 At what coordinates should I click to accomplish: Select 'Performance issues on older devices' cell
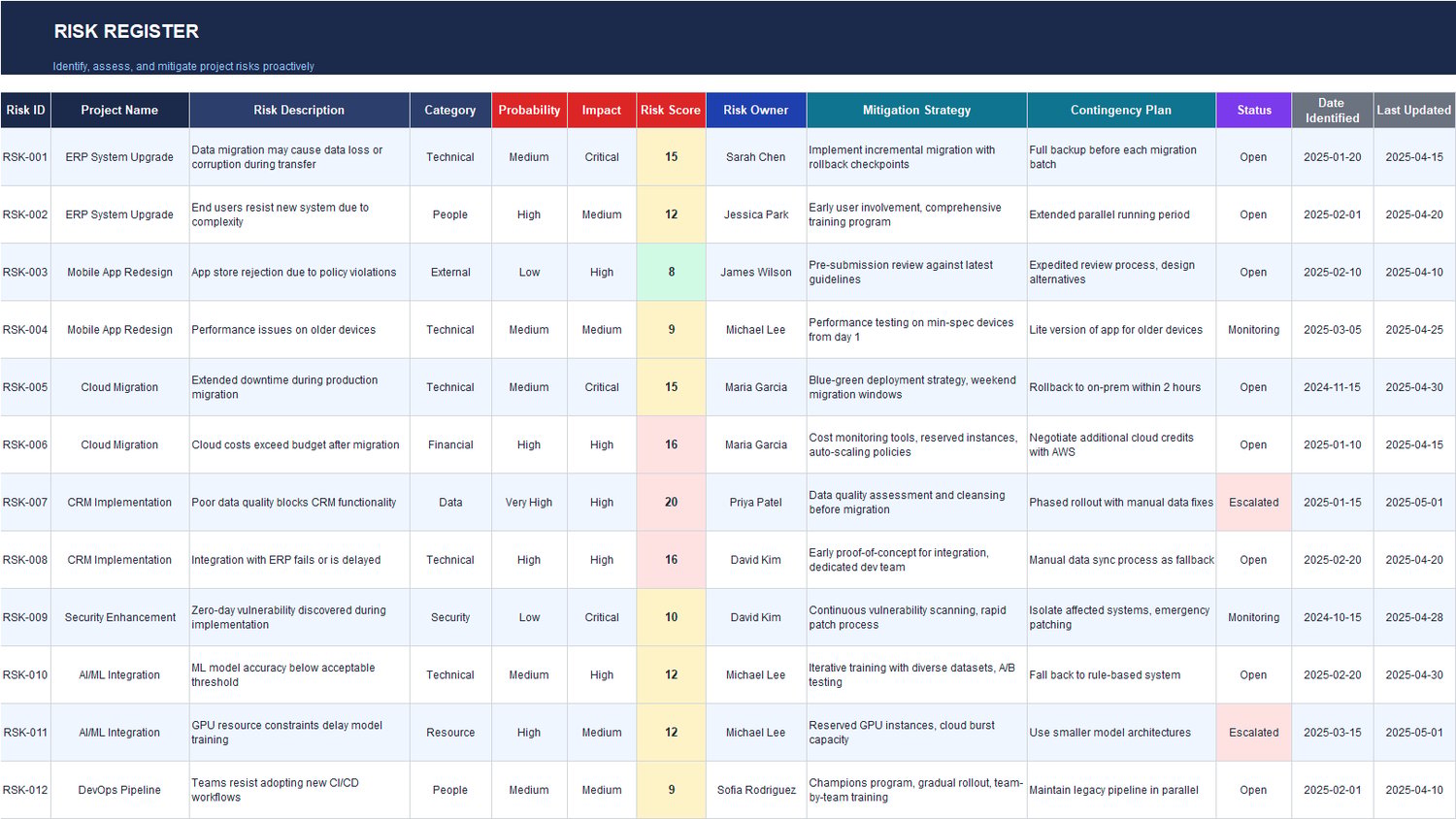pos(299,330)
